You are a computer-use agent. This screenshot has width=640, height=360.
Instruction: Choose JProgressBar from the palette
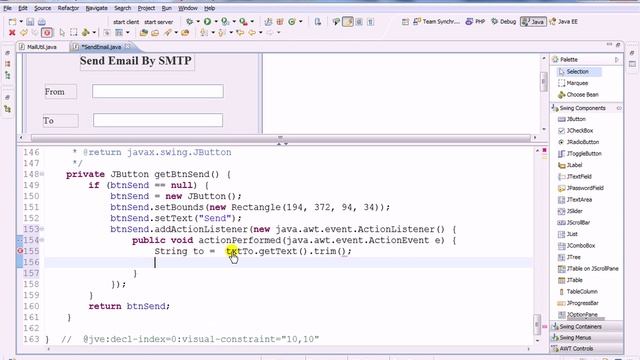(578, 303)
